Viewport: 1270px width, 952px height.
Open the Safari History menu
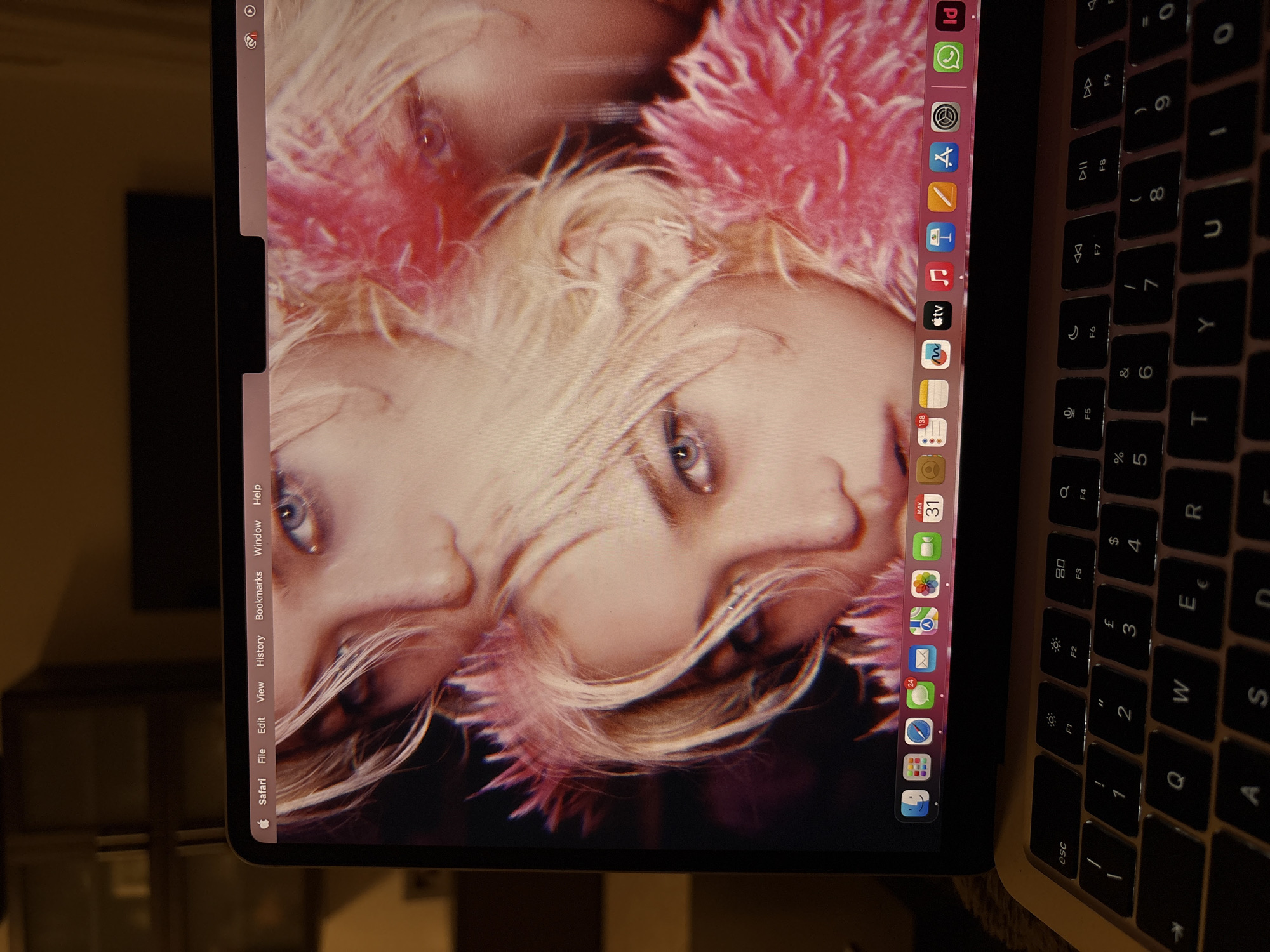[260, 651]
